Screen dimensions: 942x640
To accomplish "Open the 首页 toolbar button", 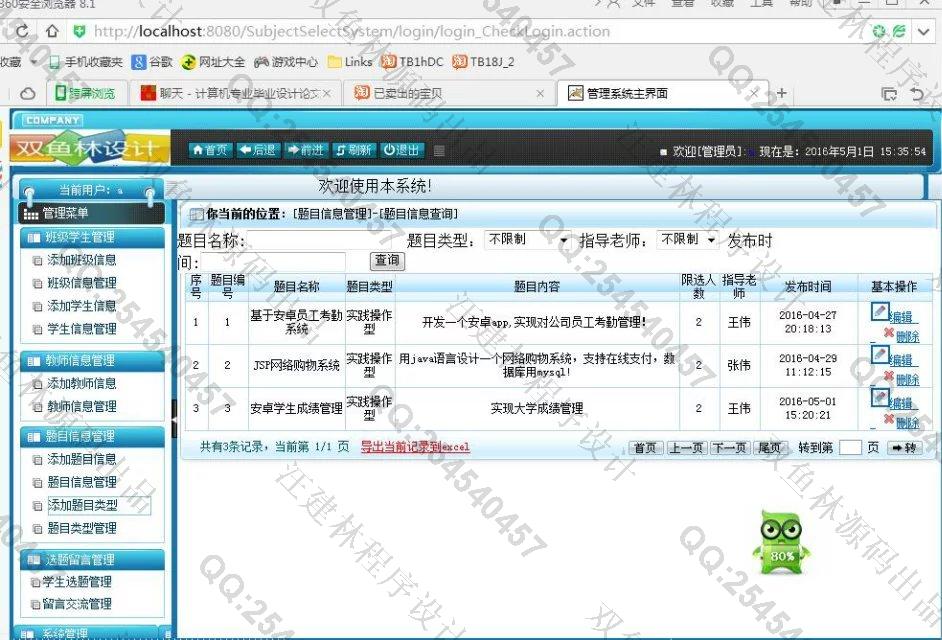I will [210, 150].
